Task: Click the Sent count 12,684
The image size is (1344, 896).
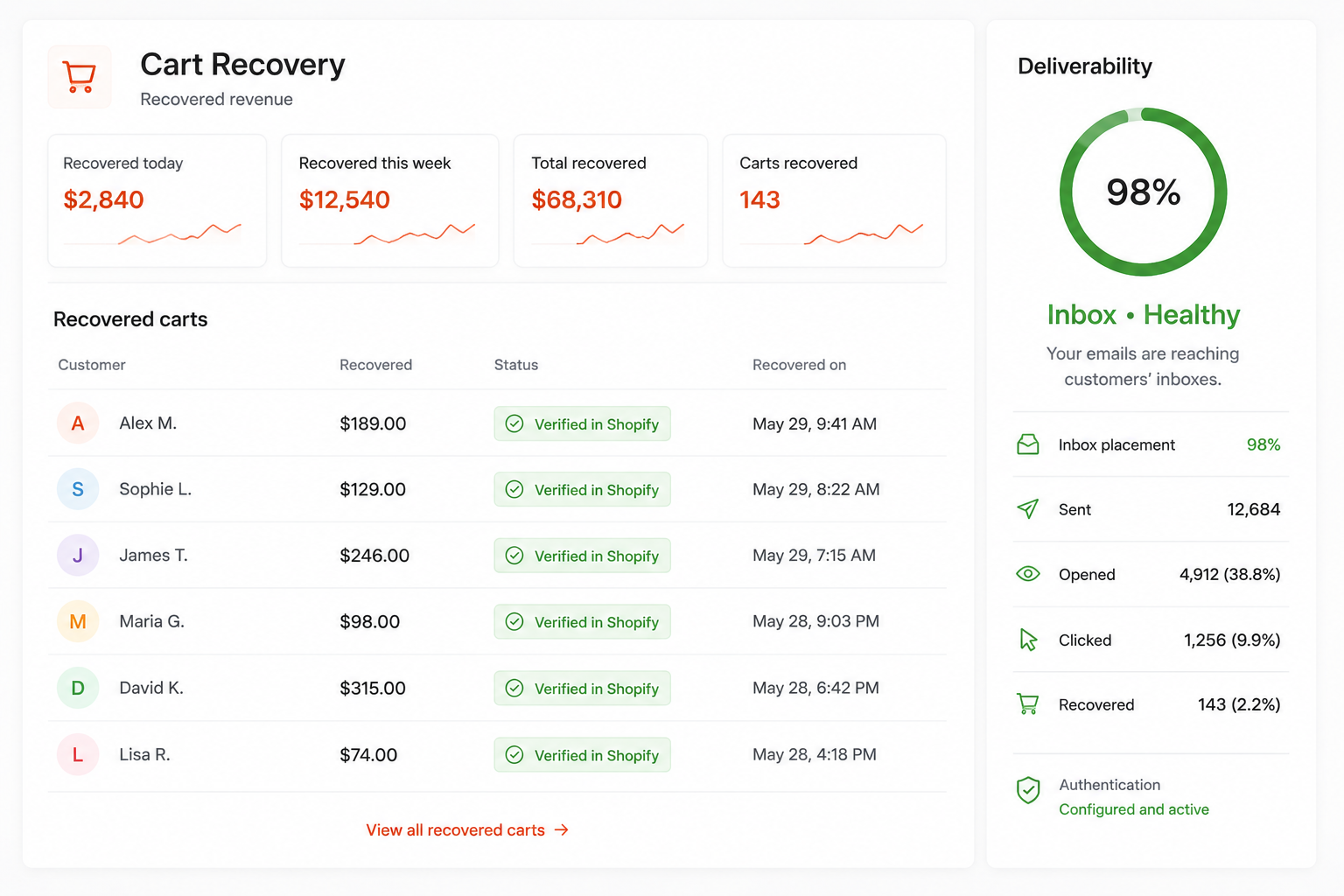Action: click(1254, 509)
